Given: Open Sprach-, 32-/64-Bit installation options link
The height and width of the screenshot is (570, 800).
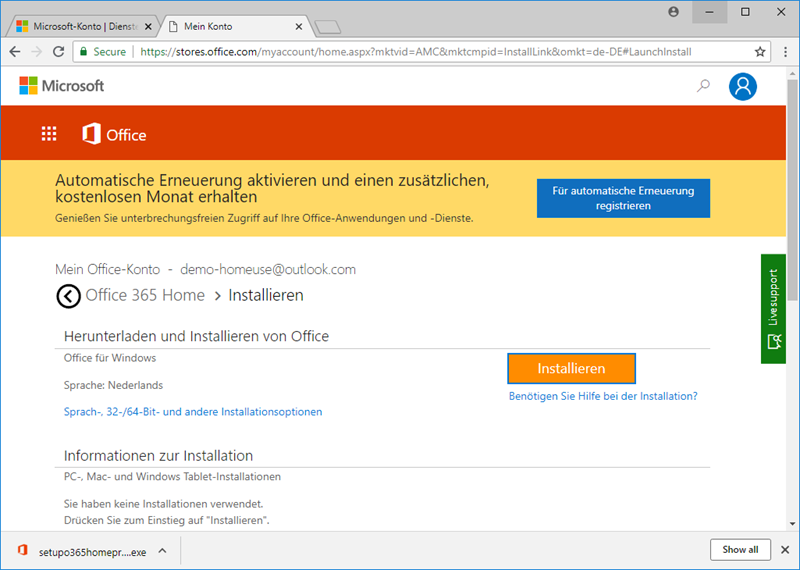Looking at the screenshot, I should [193, 412].
